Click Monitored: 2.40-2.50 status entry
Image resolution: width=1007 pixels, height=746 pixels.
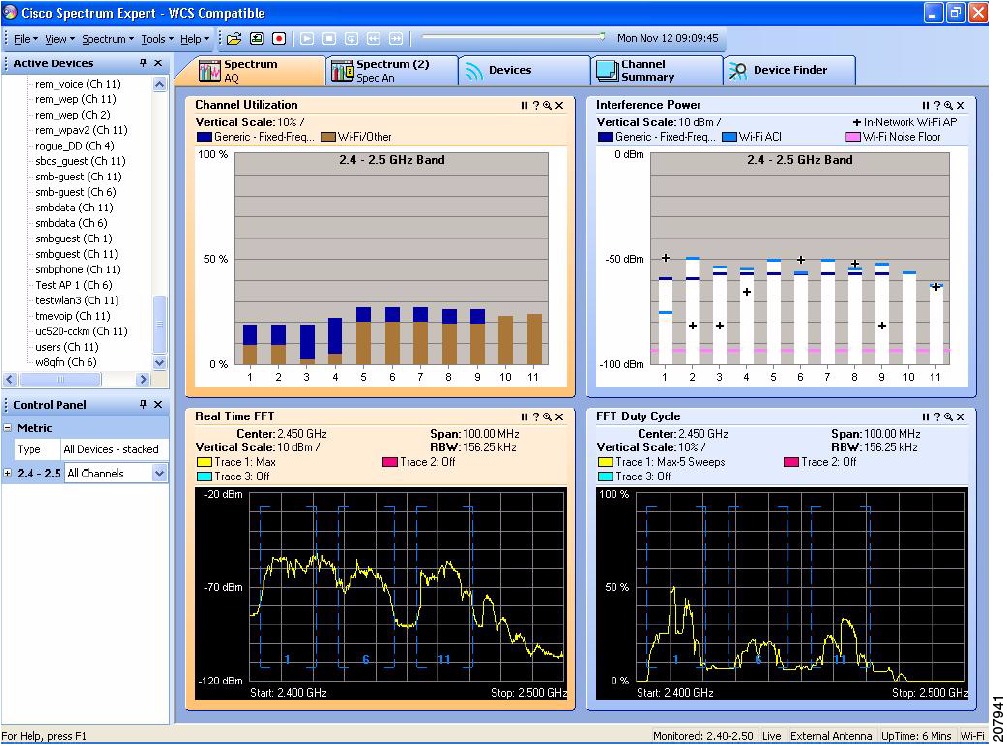tap(703, 736)
